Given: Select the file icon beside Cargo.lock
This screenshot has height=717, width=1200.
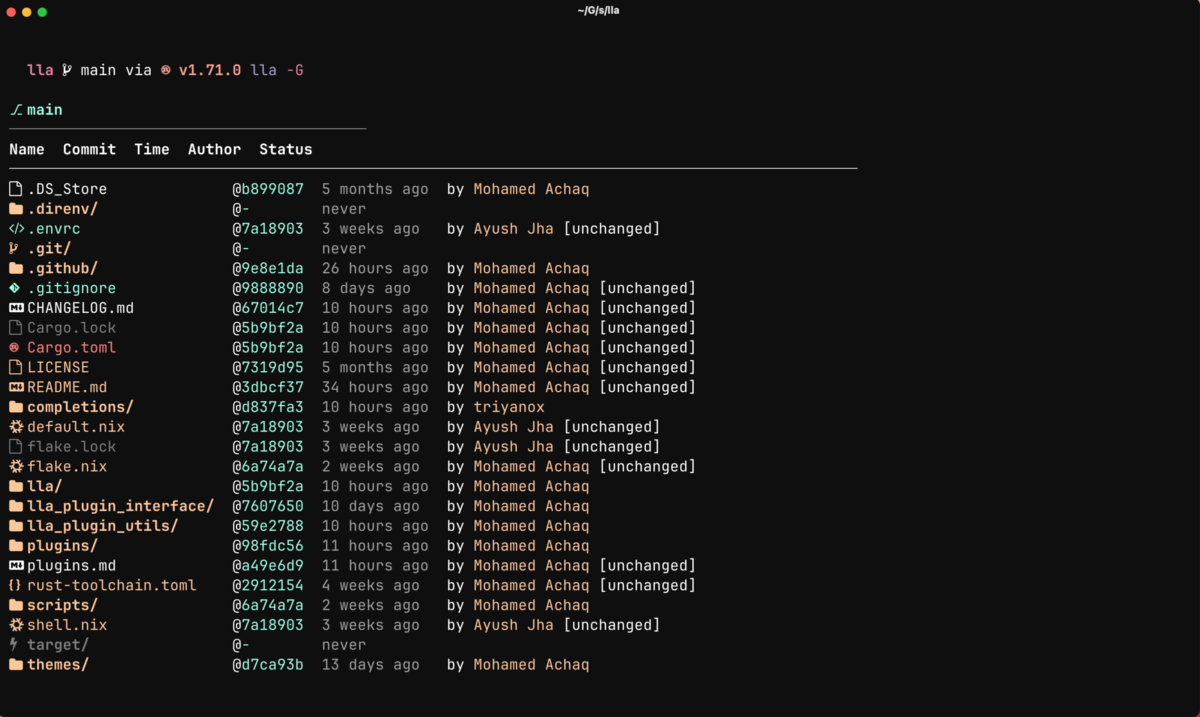Looking at the screenshot, I should pyautogui.click(x=14, y=327).
